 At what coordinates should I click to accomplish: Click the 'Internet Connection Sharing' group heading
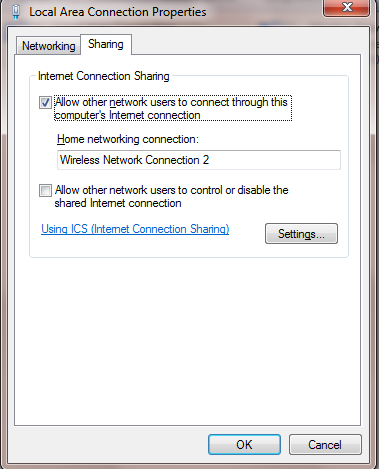104,76
